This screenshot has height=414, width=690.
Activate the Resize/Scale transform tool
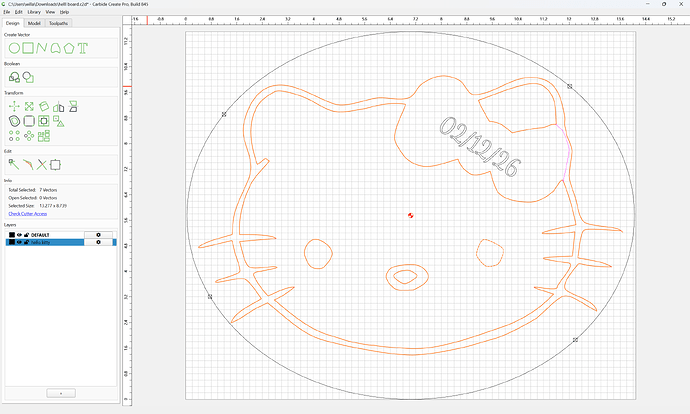[29, 106]
